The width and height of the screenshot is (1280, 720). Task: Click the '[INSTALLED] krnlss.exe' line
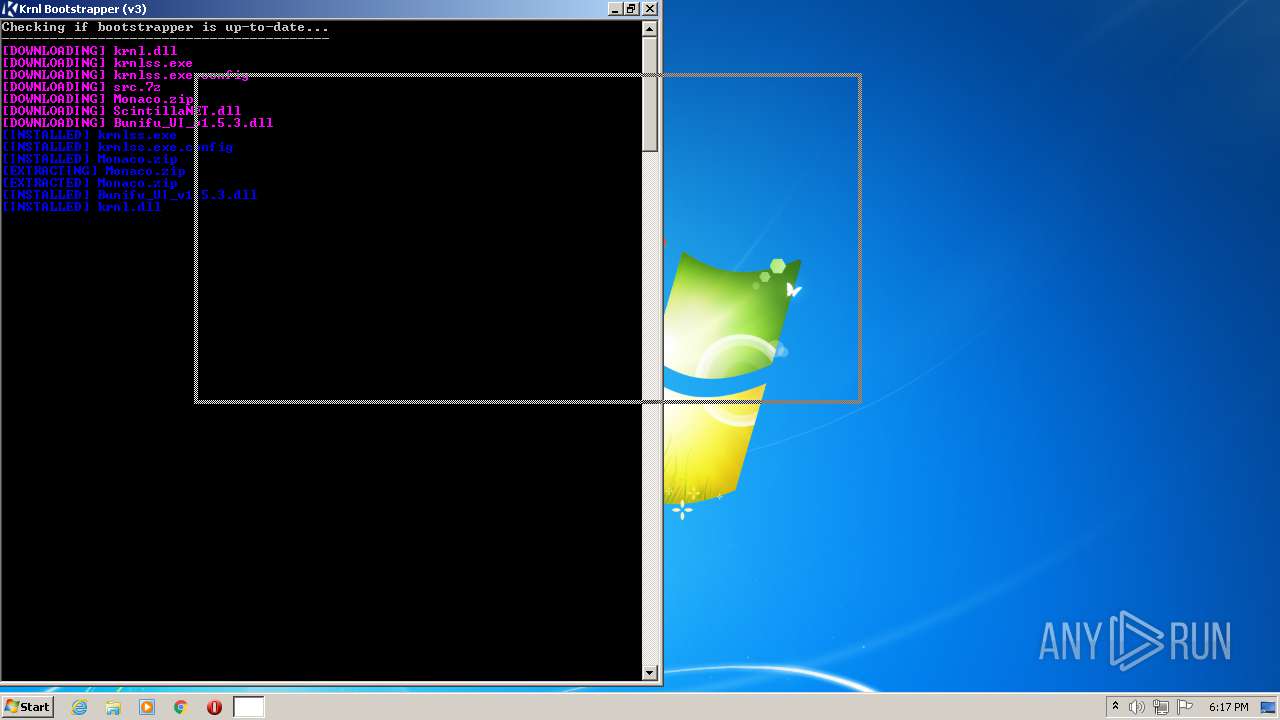point(90,135)
